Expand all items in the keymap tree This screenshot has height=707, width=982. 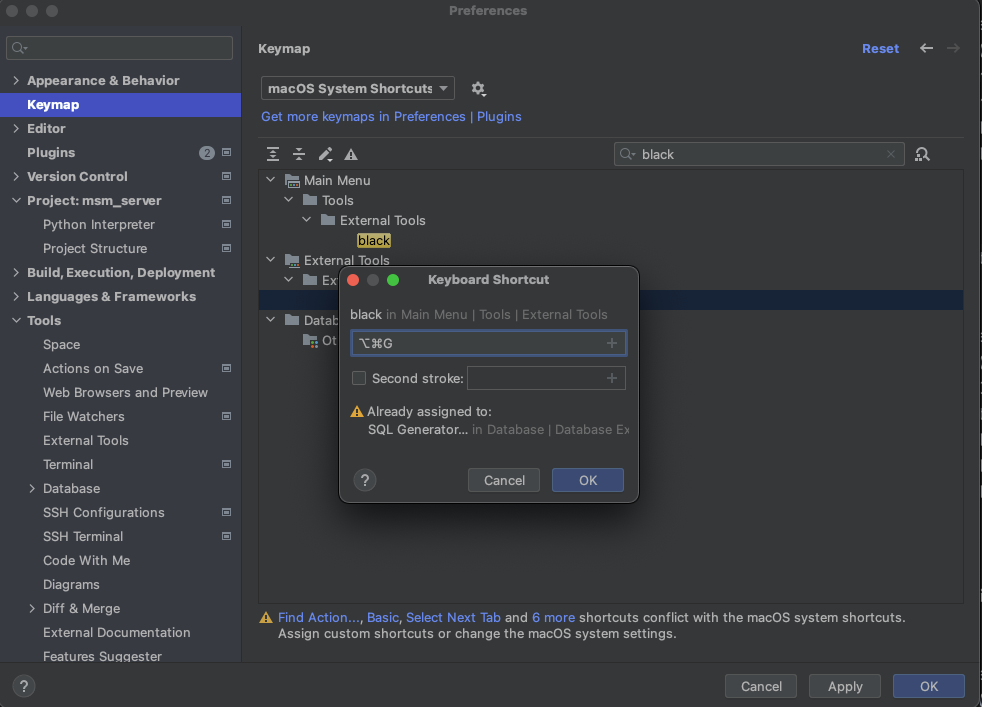(272, 154)
